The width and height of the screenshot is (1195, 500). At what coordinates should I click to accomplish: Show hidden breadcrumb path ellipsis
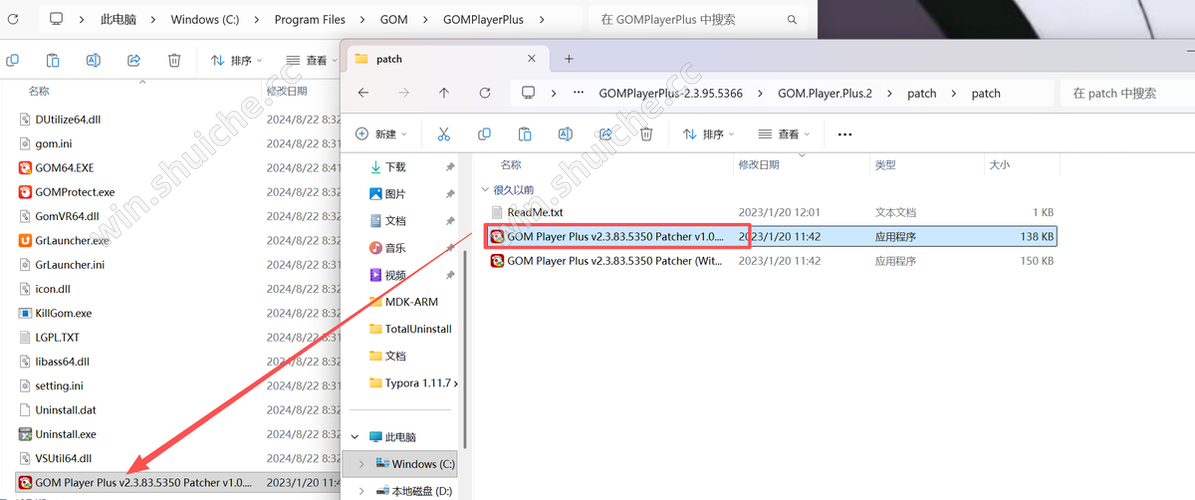pyautogui.click(x=578, y=93)
